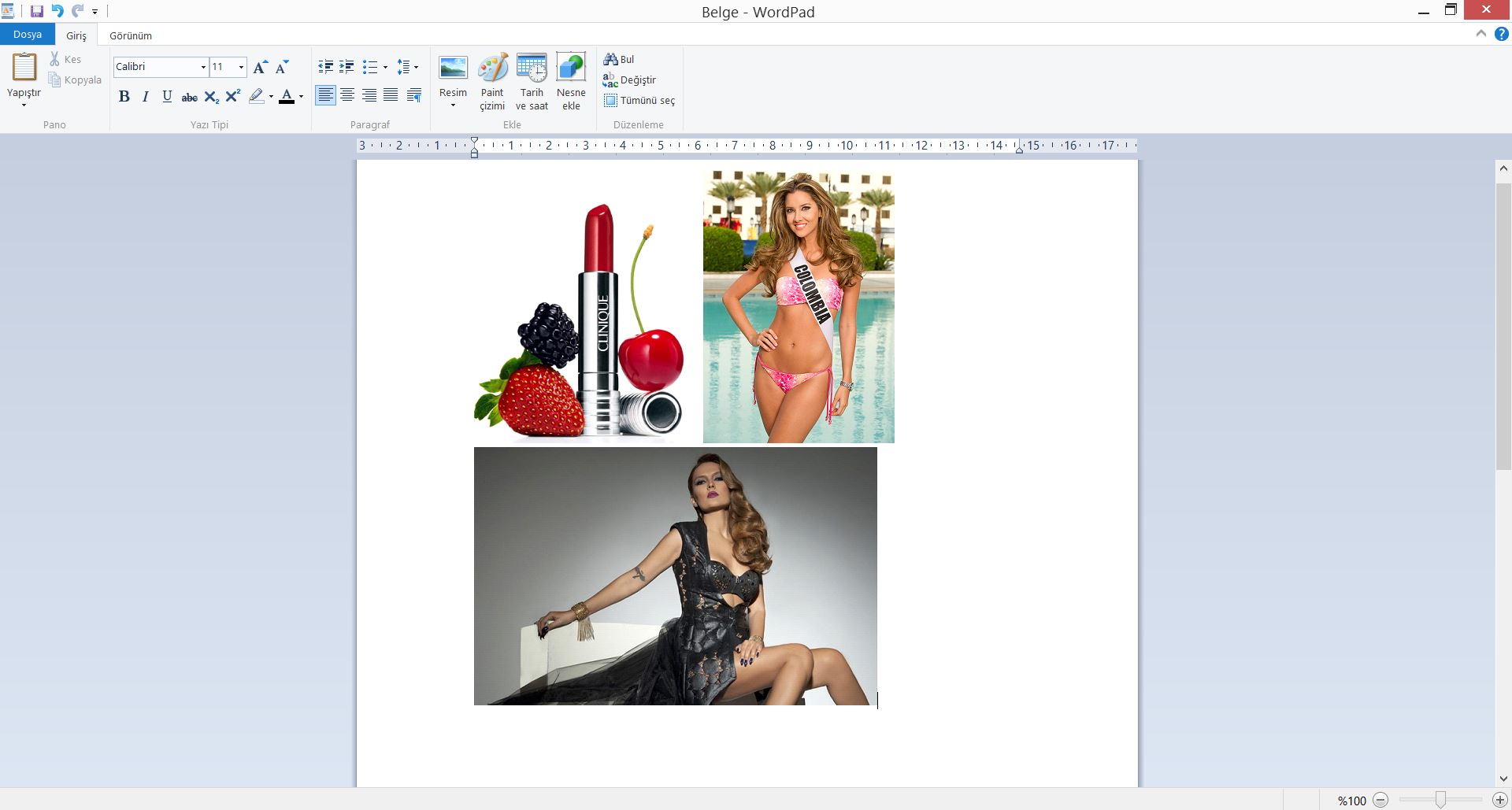Click the zoom slider handle
This screenshot has width=1512, height=810.
(1440, 800)
